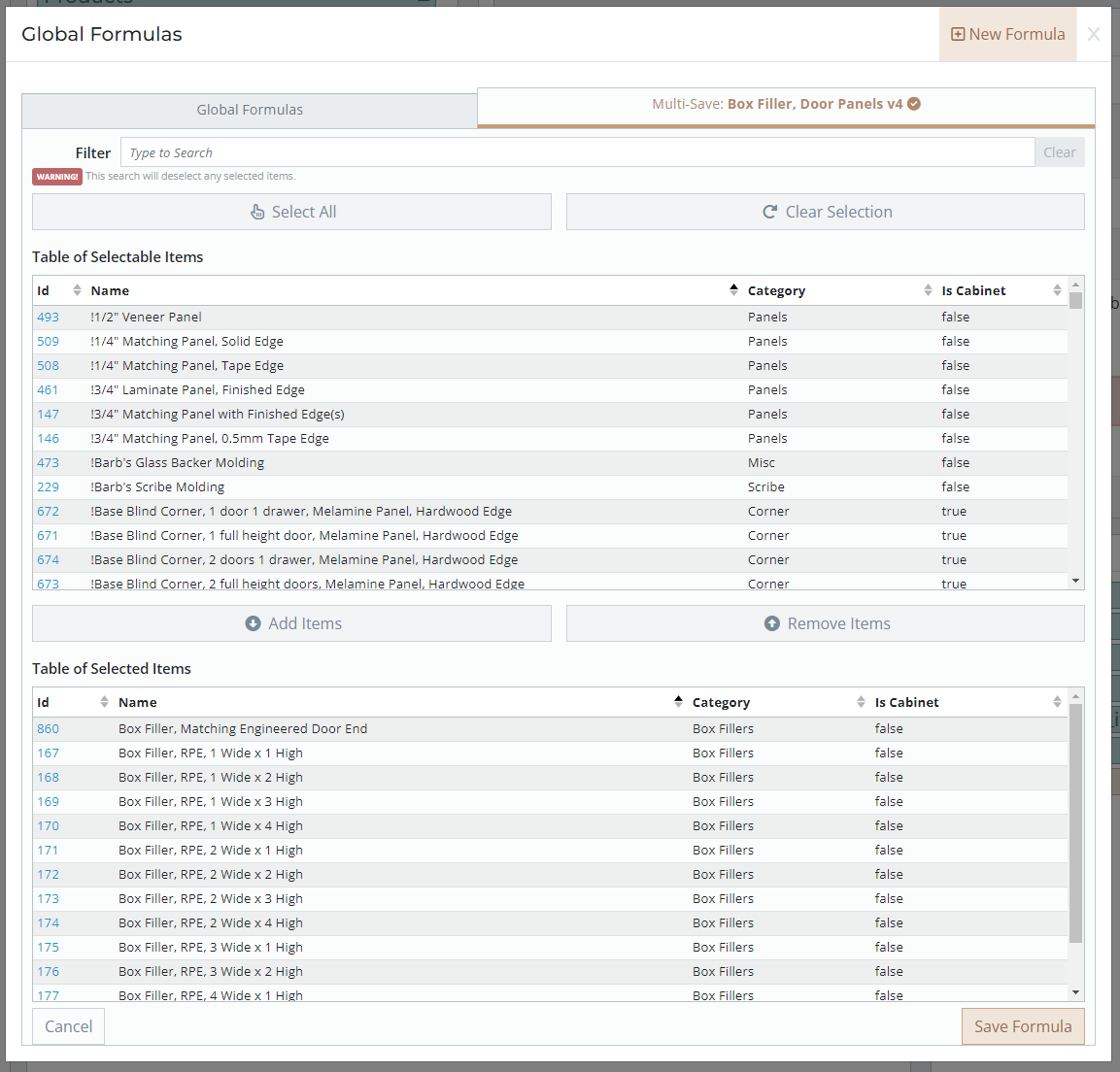
Task: Sort selectable items by Category arrows
Action: (928, 290)
